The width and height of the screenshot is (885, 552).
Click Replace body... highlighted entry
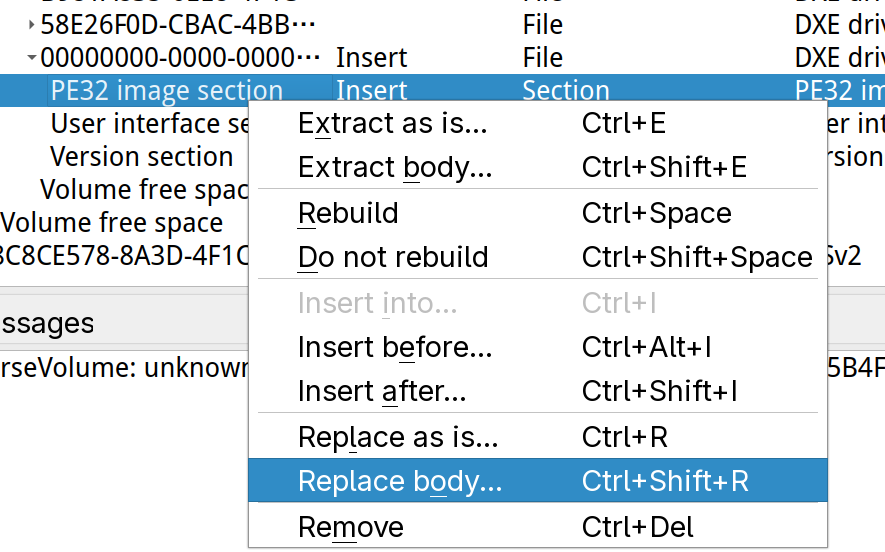537,481
